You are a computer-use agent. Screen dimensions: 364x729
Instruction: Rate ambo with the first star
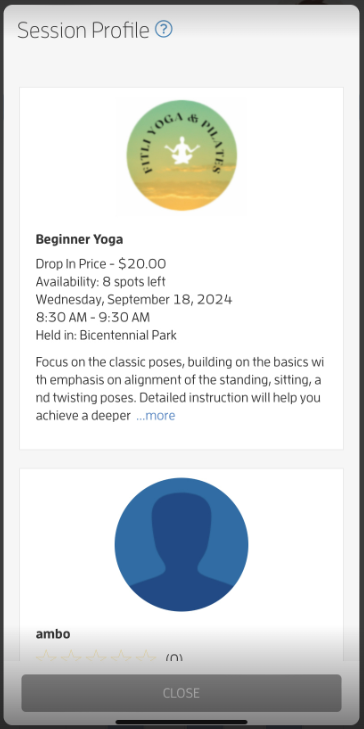46,658
